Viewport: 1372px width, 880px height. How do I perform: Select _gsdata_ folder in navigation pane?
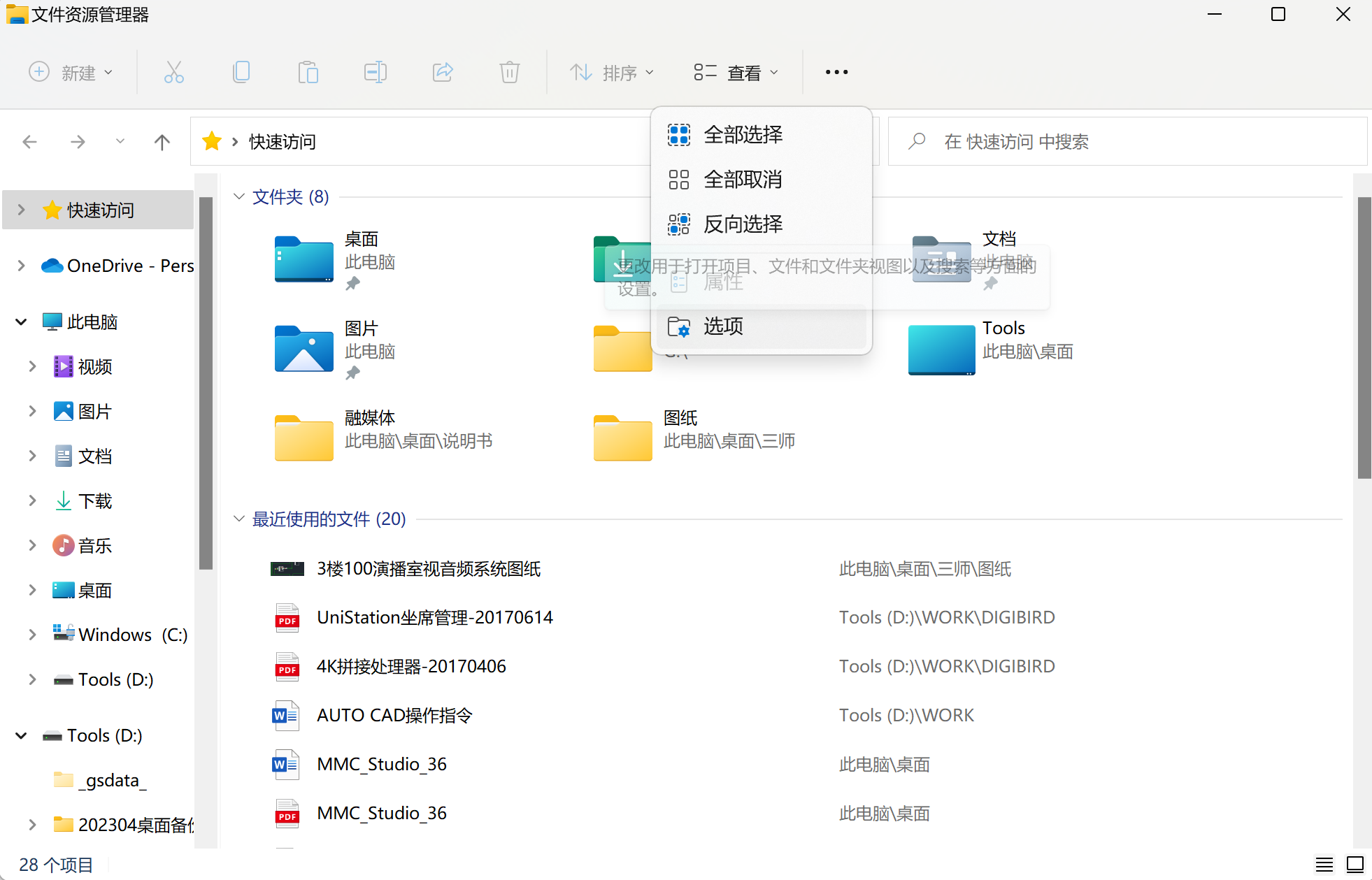(x=113, y=780)
